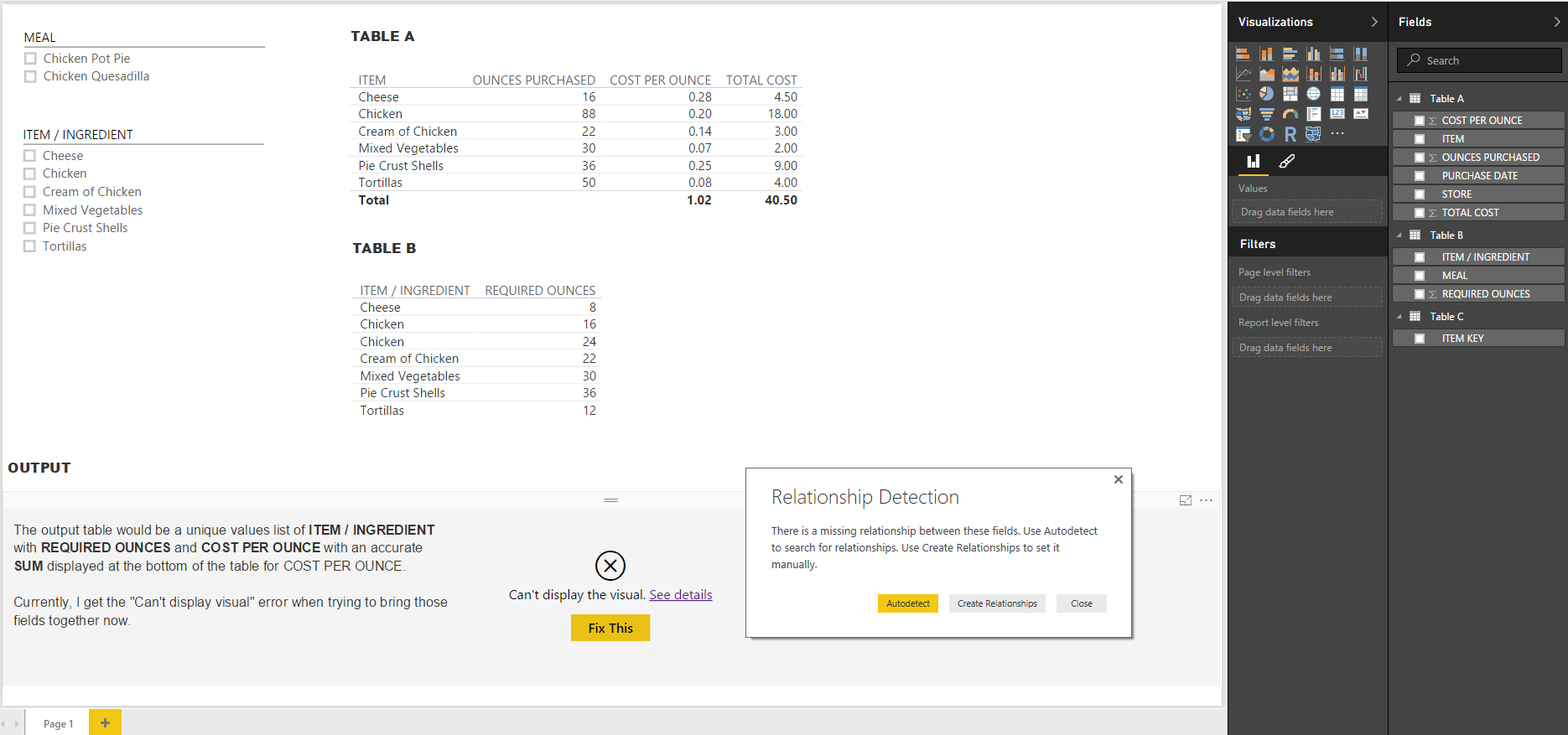Select the donut chart visual
This screenshot has height=735, width=1568.
[1267, 134]
